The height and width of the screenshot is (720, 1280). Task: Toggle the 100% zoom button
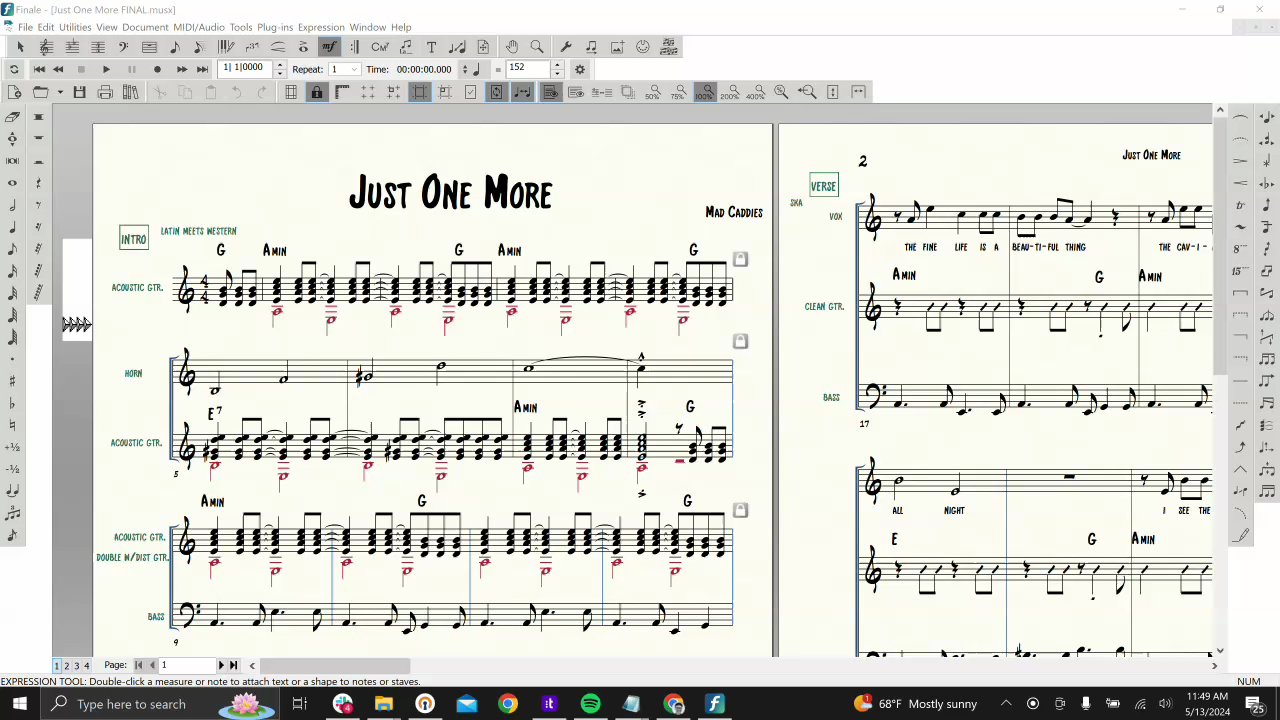tap(705, 92)
